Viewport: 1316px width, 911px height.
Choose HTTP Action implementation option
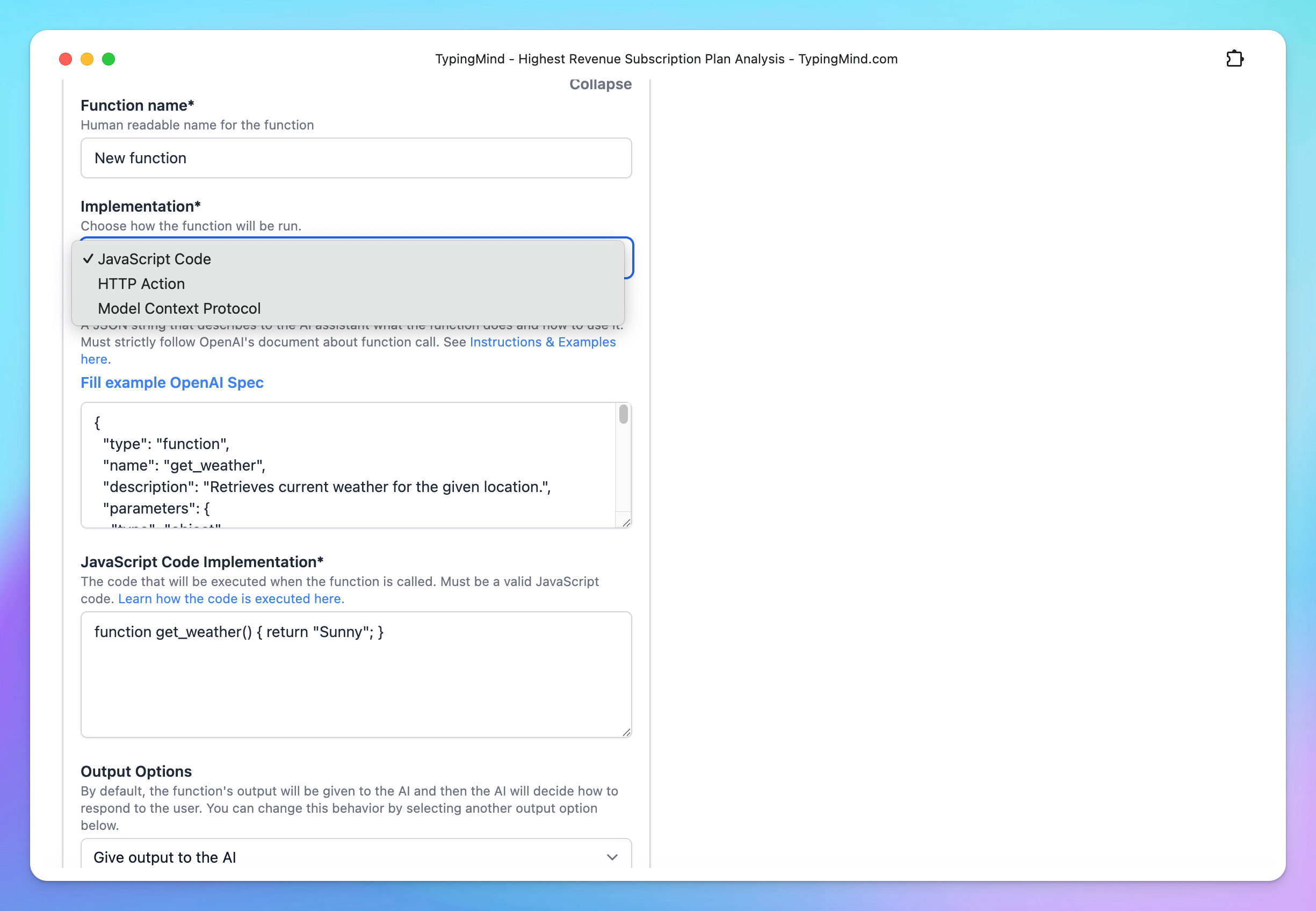pos(141,284)
